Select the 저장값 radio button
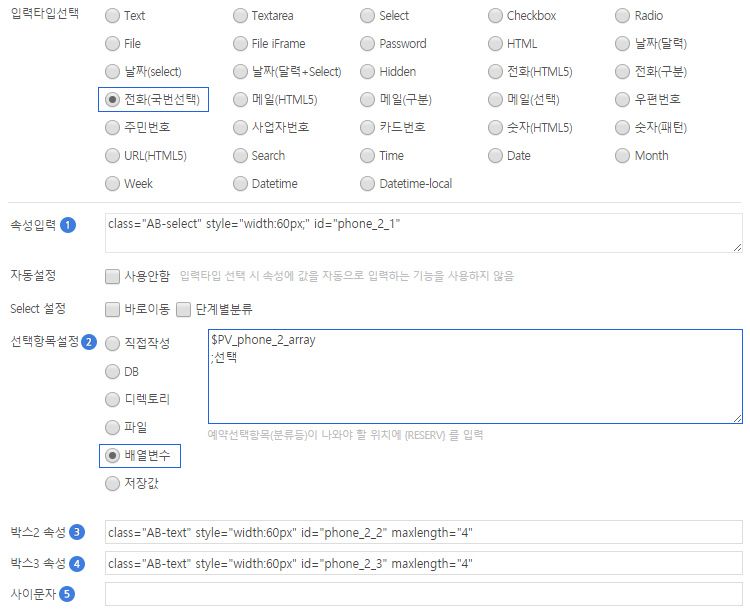The height and width of the screenshot is (614, 750). point(113,484)
